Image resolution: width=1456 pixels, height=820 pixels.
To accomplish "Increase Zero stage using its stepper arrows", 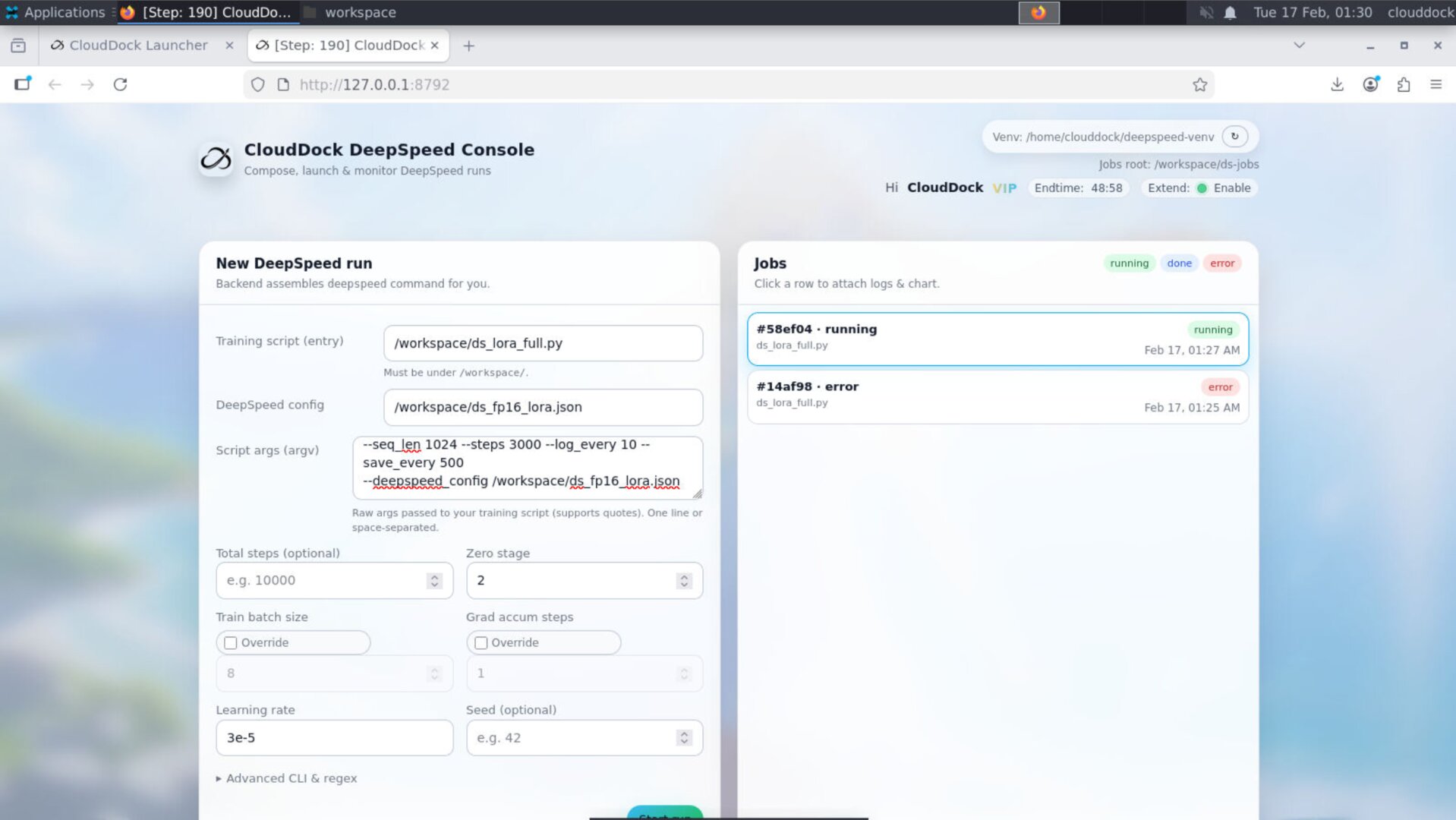I will click(x=683, y=576).
